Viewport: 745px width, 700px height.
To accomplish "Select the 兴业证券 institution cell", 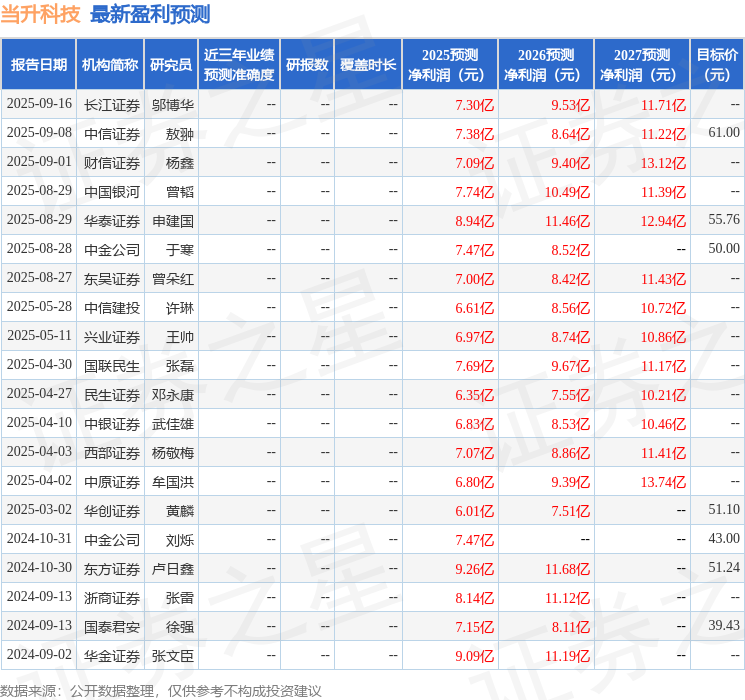I will coord(112,337).
